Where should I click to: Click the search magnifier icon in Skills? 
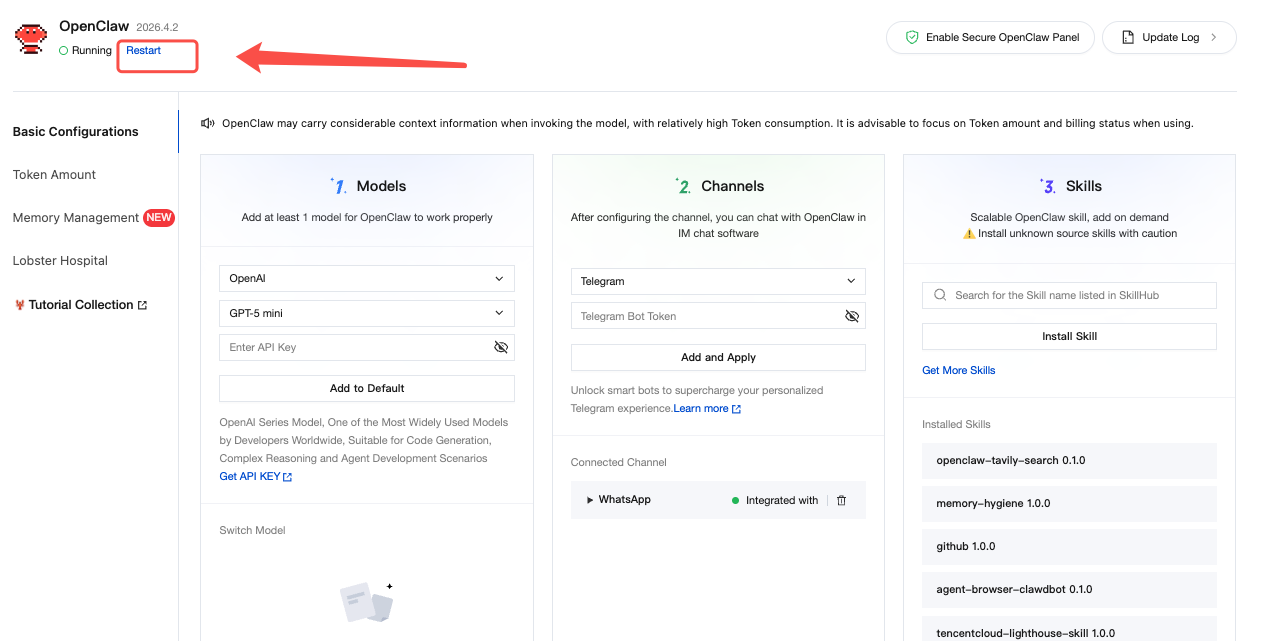tap(940, 295)
